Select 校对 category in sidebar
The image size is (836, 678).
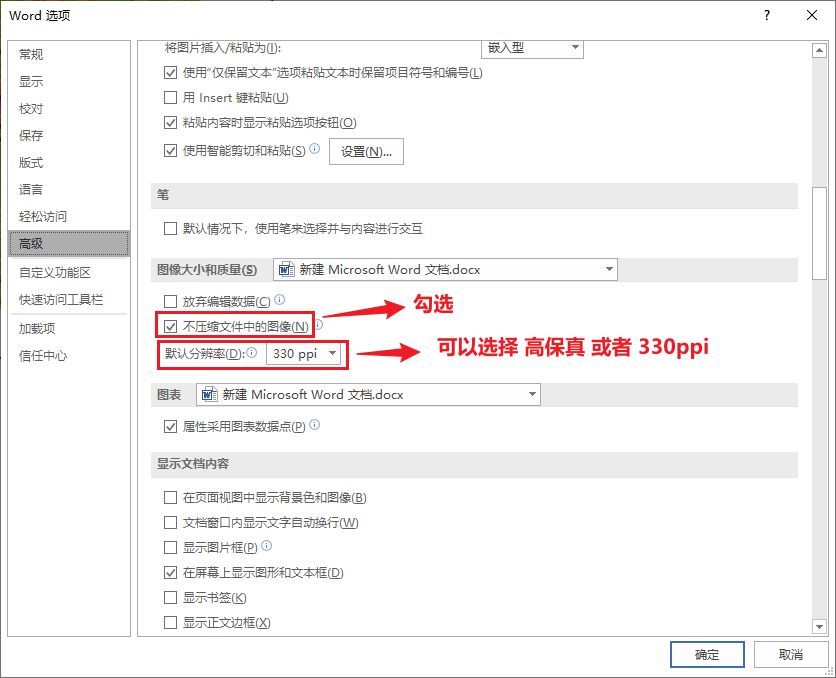click(69, 109)
